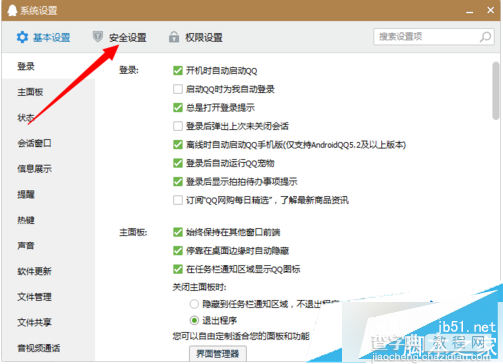503x364 pixels.
Task: Minimize the 系统设置 window
Action: [x=470, y=12]
